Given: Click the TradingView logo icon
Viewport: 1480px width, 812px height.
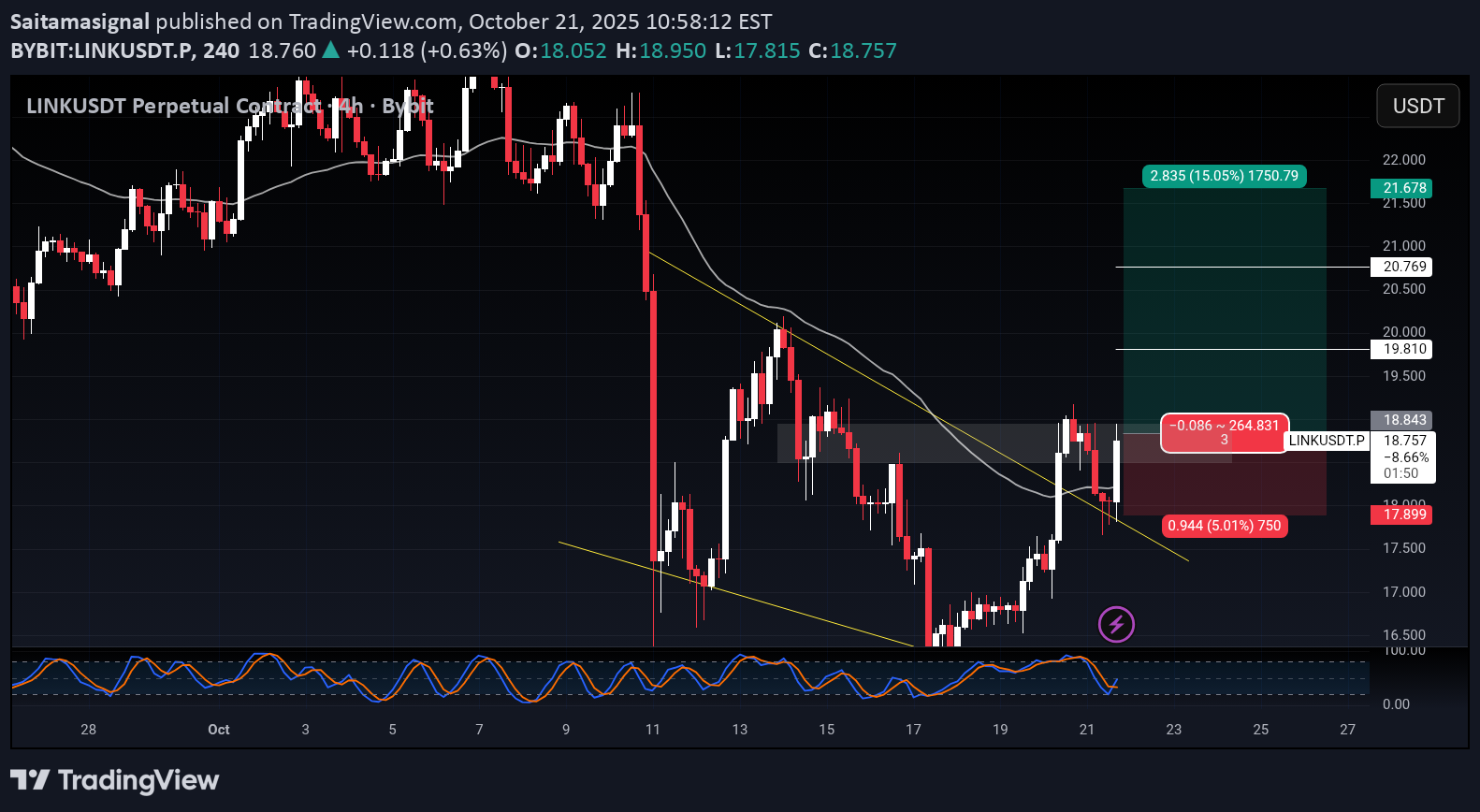Looking at the screenshot, I should coord(29,779).
